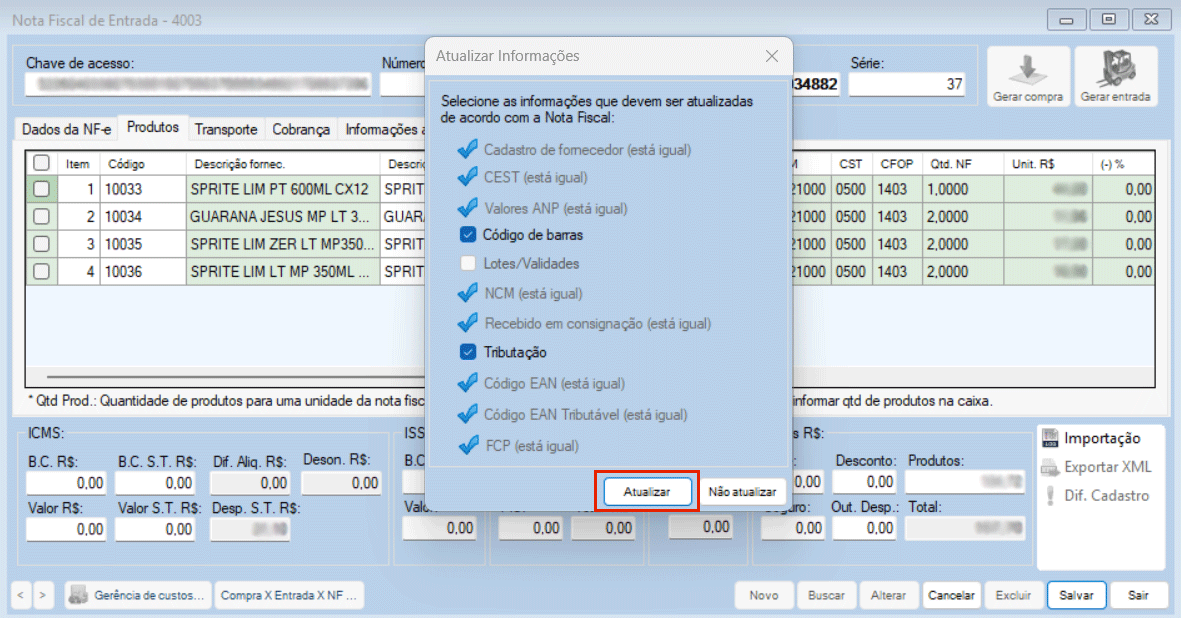Open Importação in the side panel
The image size is (1181, 618).
(x=1091, y=438)
